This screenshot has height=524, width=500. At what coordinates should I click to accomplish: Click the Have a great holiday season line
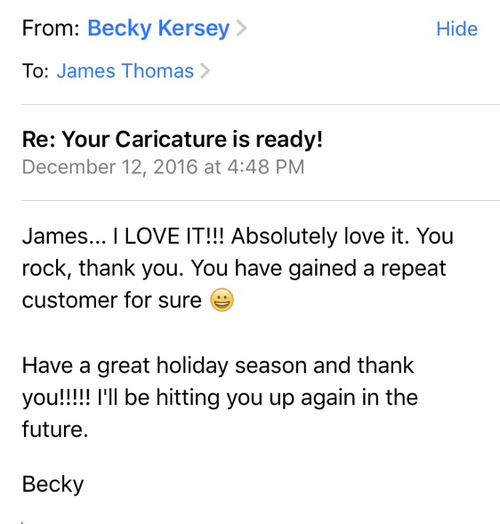tap(218, 365)
